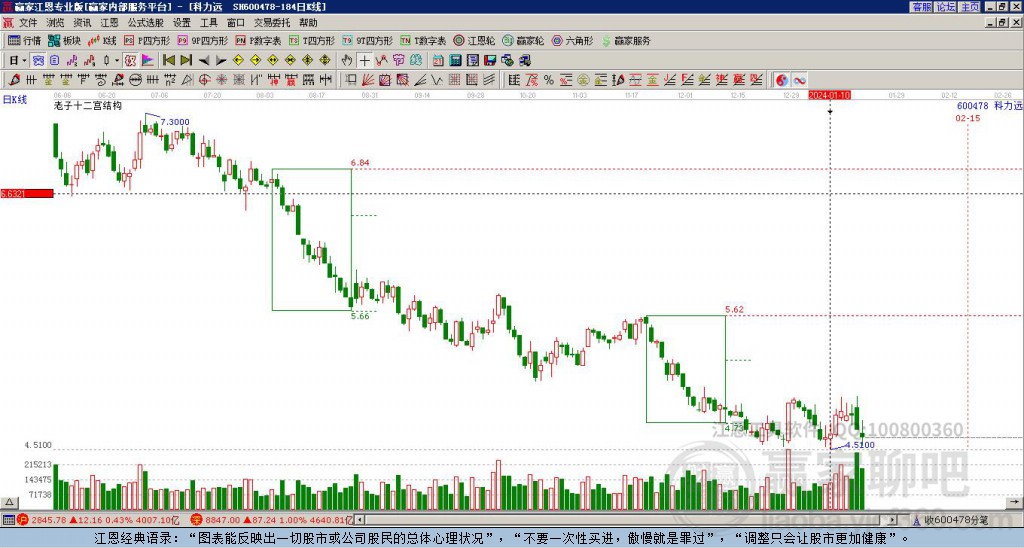Click the up-triangle button at chart bottom-left
The width and height of the screenshot is (1024, 548).
click(9, 502)
